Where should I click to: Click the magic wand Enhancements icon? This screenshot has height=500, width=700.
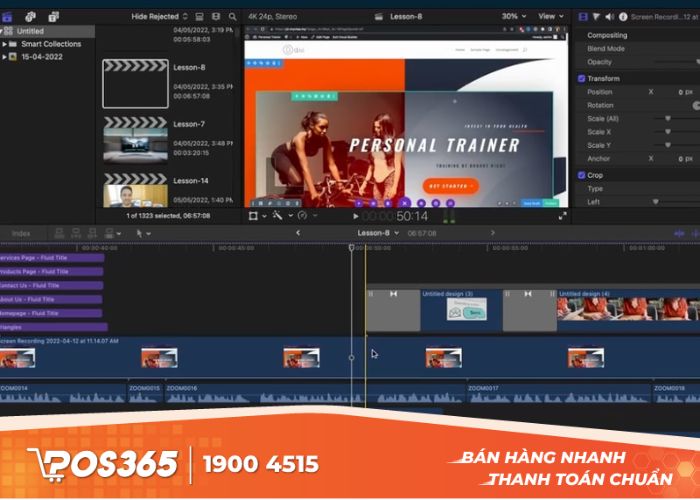[278, 216]
